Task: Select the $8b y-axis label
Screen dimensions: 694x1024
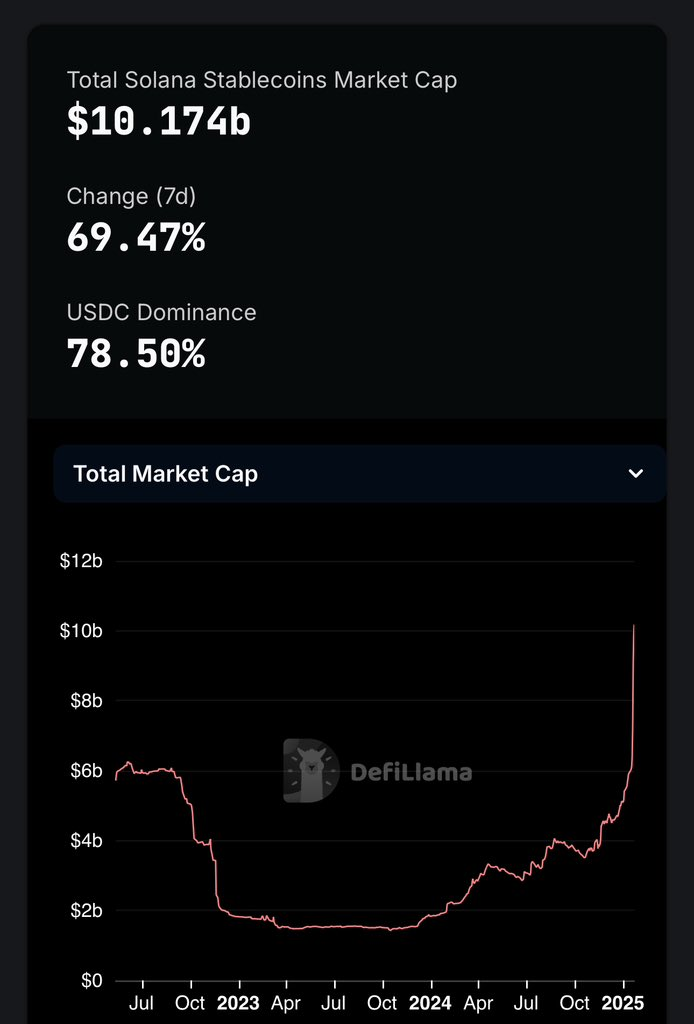Action: pos(85,701)
